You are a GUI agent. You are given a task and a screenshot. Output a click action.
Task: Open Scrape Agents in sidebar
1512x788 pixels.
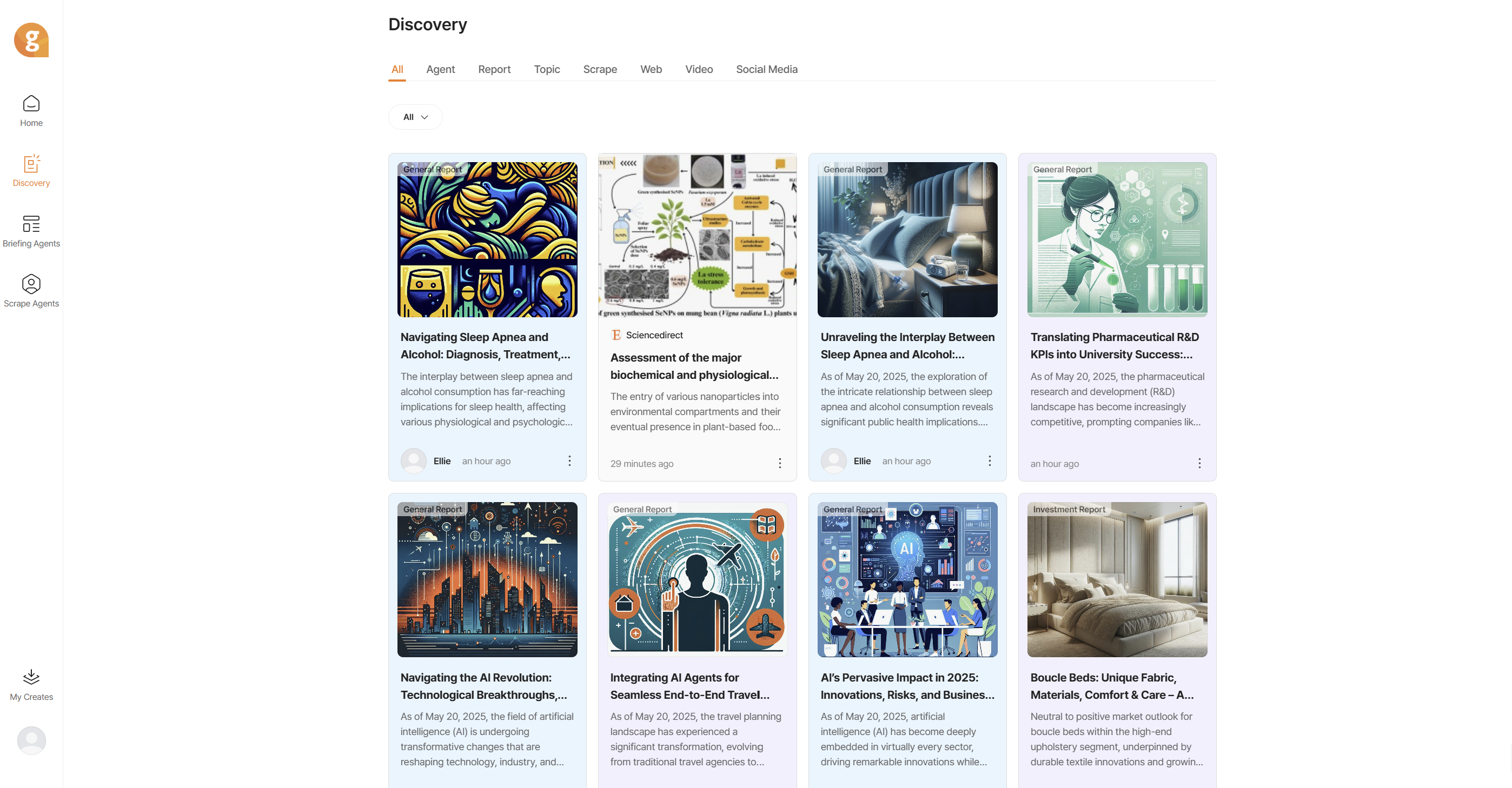click(31, 291)
